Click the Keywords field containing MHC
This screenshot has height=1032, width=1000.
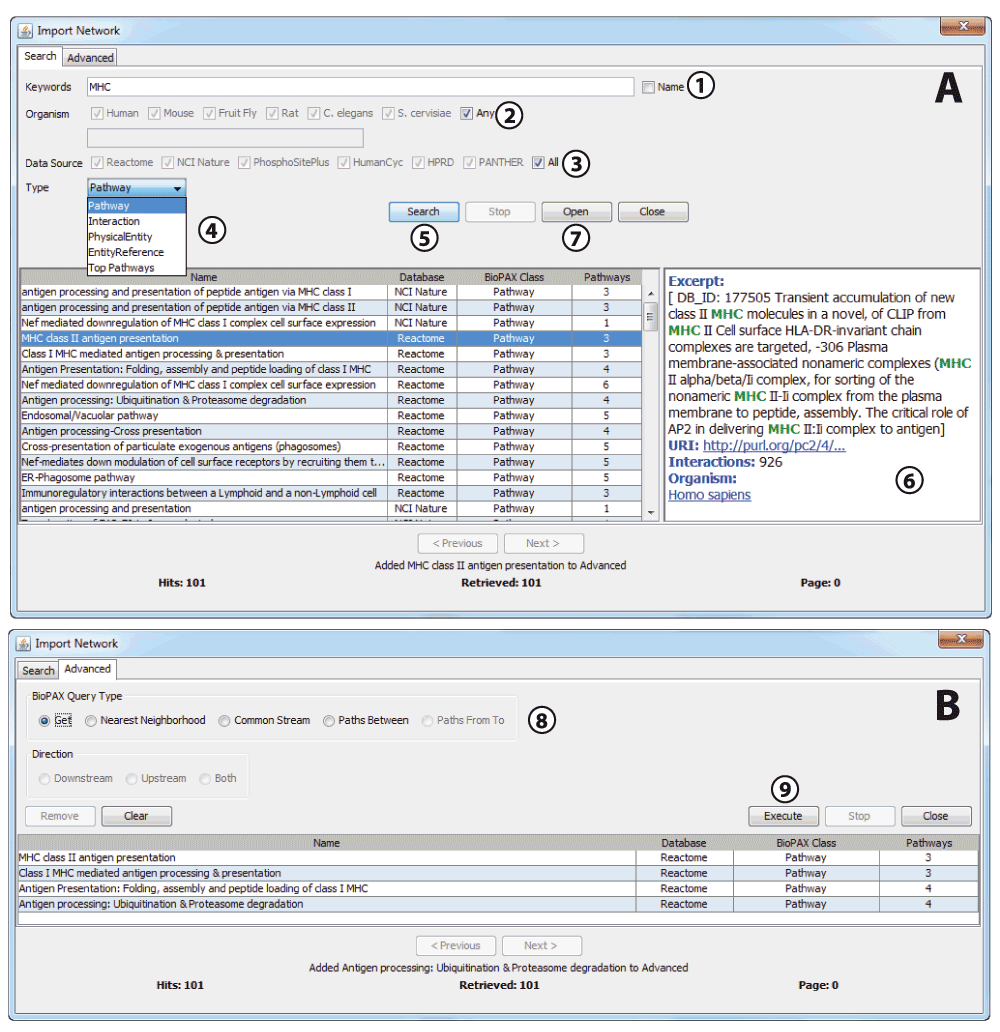pos(360,87)
